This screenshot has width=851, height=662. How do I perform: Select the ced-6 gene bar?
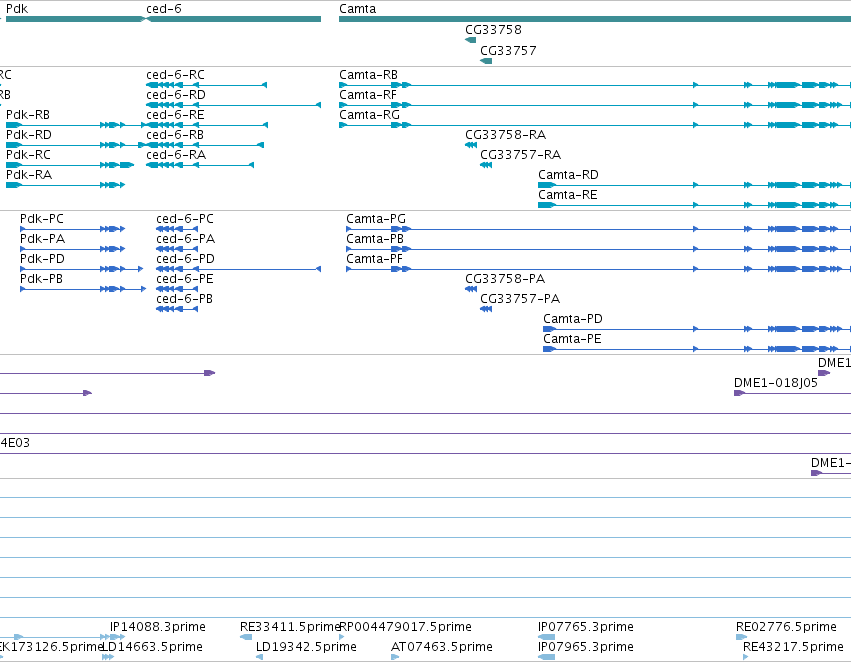[x=233, y=19]
